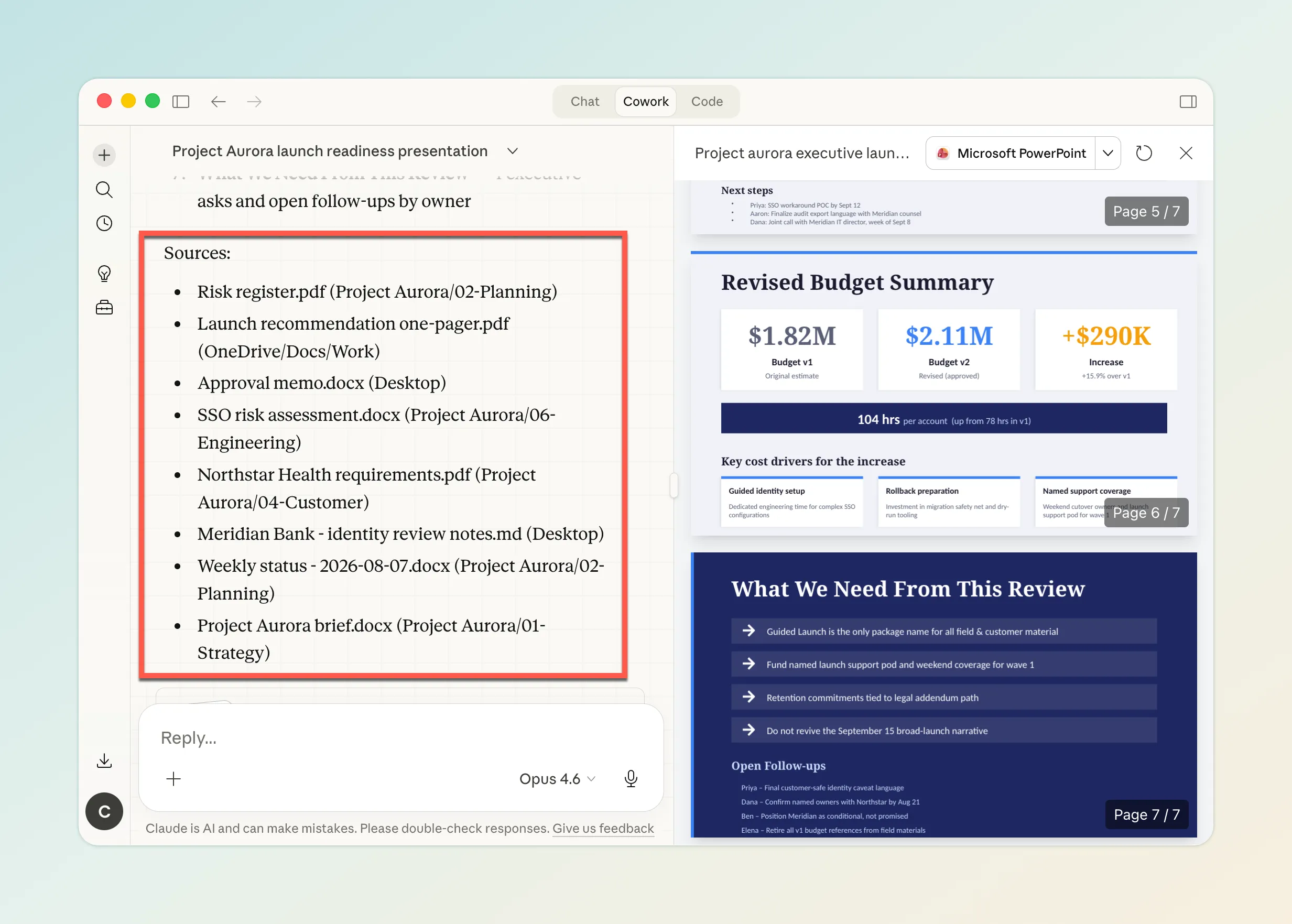1292x924 pixels.
Task: Toggle the right side panel
Action: point(1188,101)
